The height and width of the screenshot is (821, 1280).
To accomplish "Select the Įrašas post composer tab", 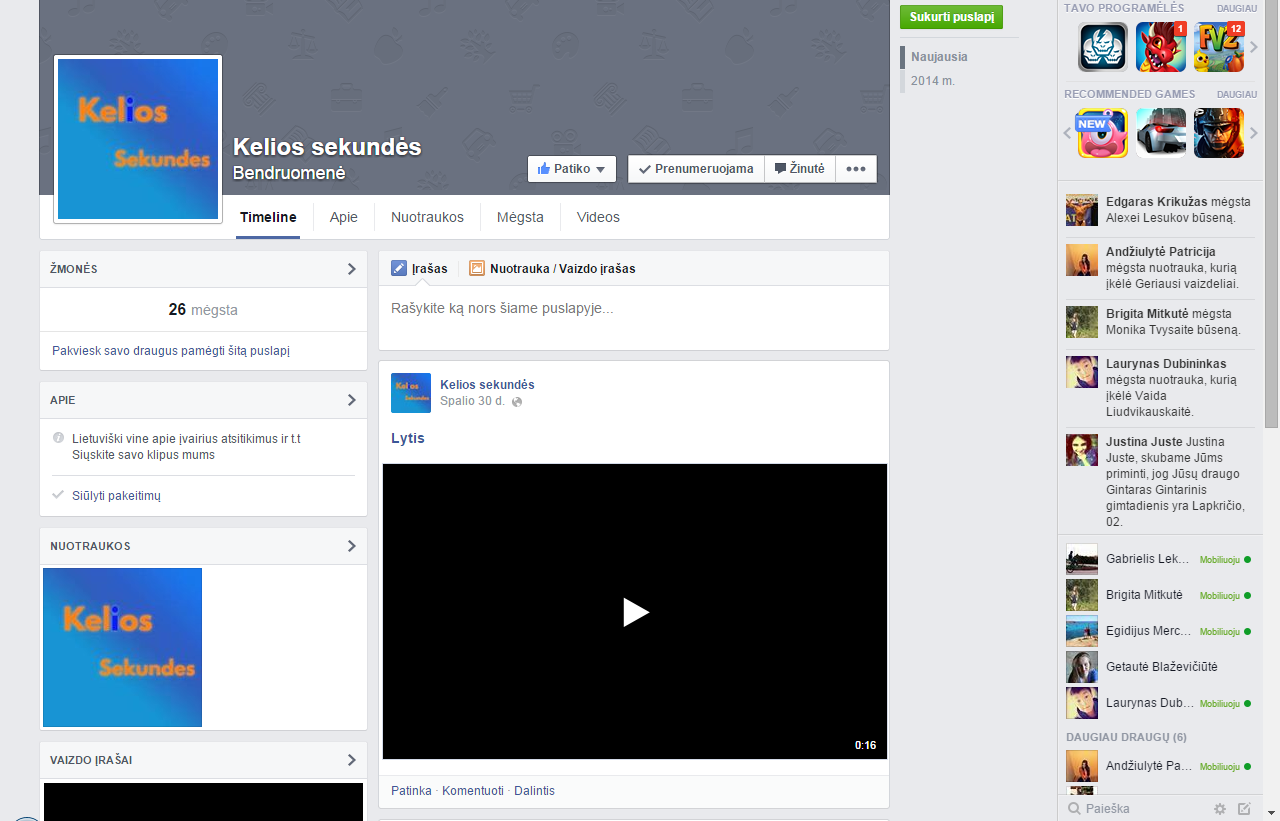I will point(419,268).
